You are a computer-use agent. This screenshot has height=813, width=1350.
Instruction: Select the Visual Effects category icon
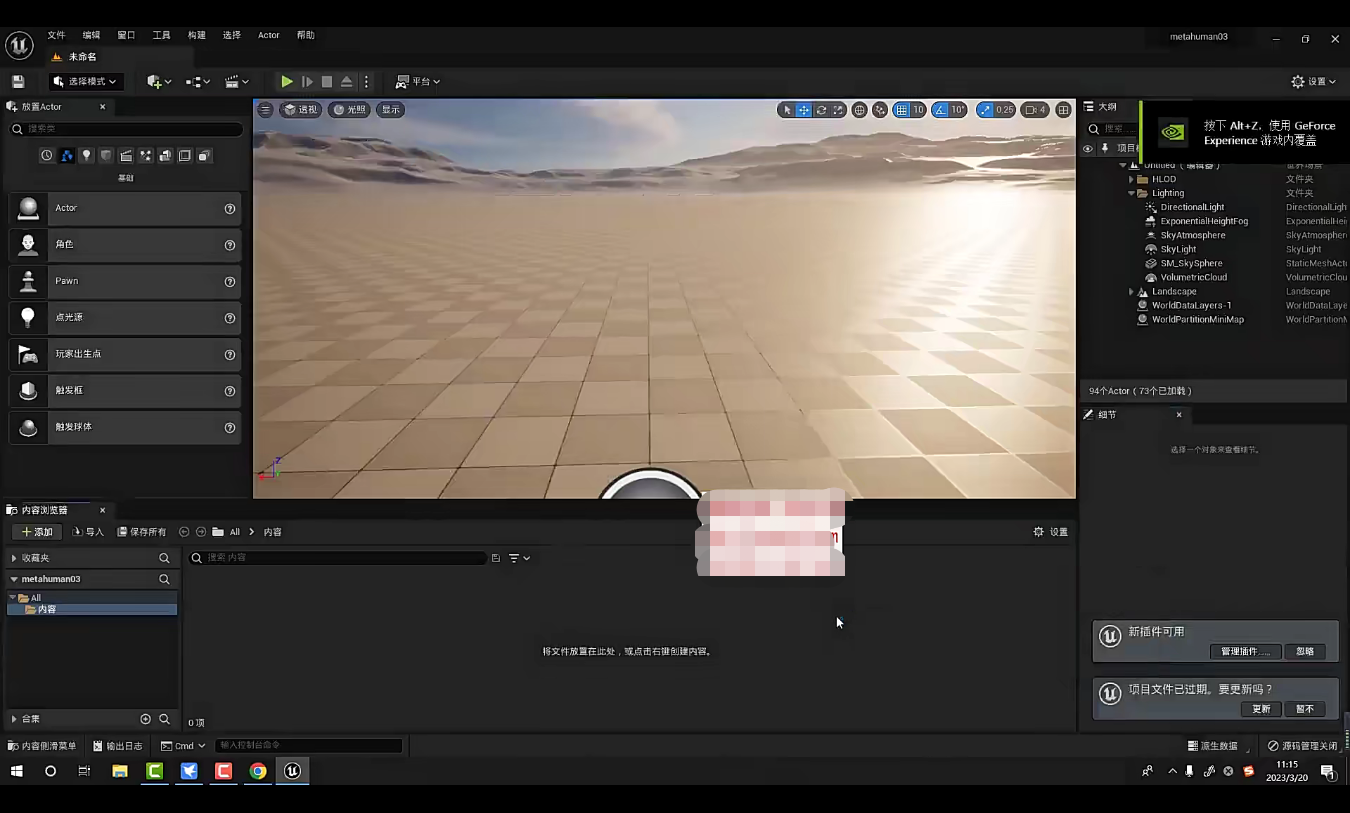coord(146,156)
